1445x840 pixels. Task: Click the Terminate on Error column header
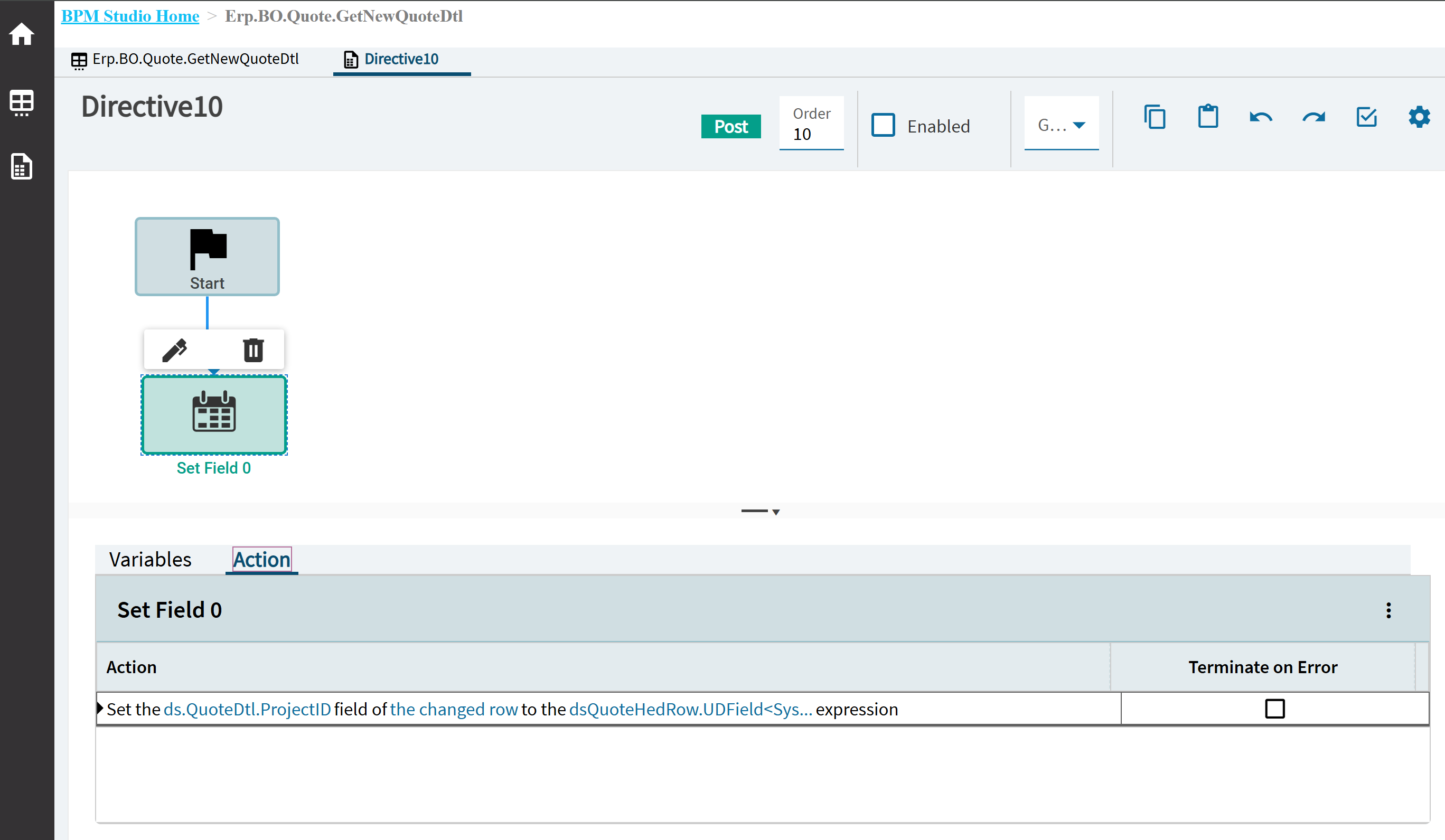1263,667
